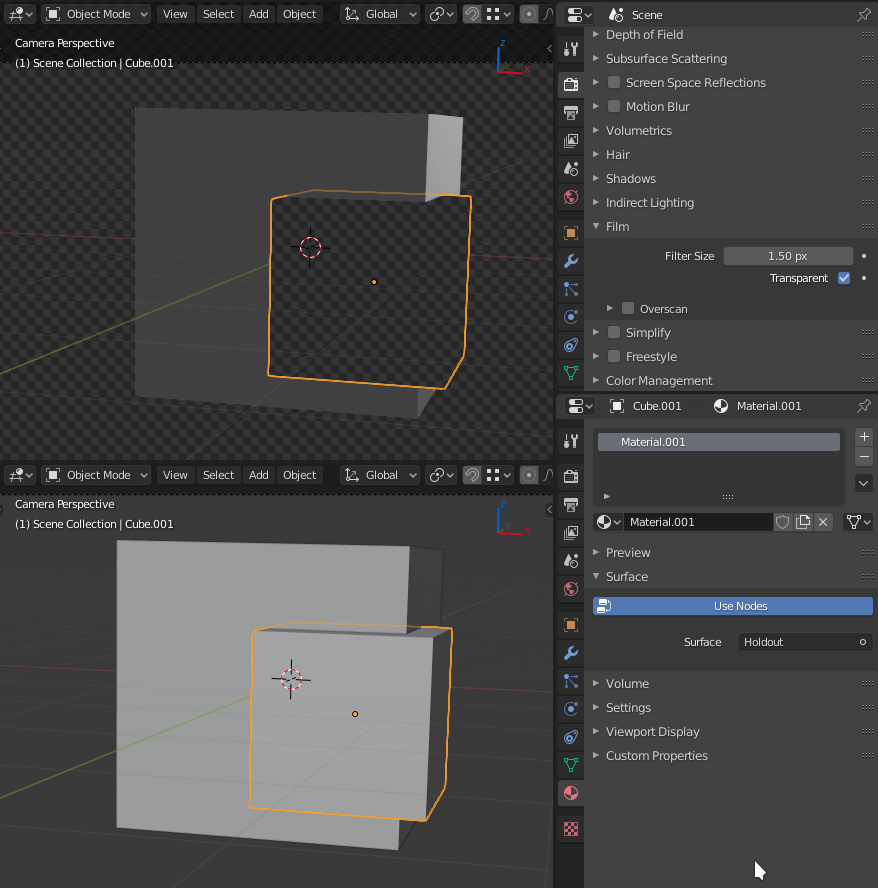Adjust the Filter Size slider
The width and height of the screenshot is (878, 888).
(x=788, y=255)
